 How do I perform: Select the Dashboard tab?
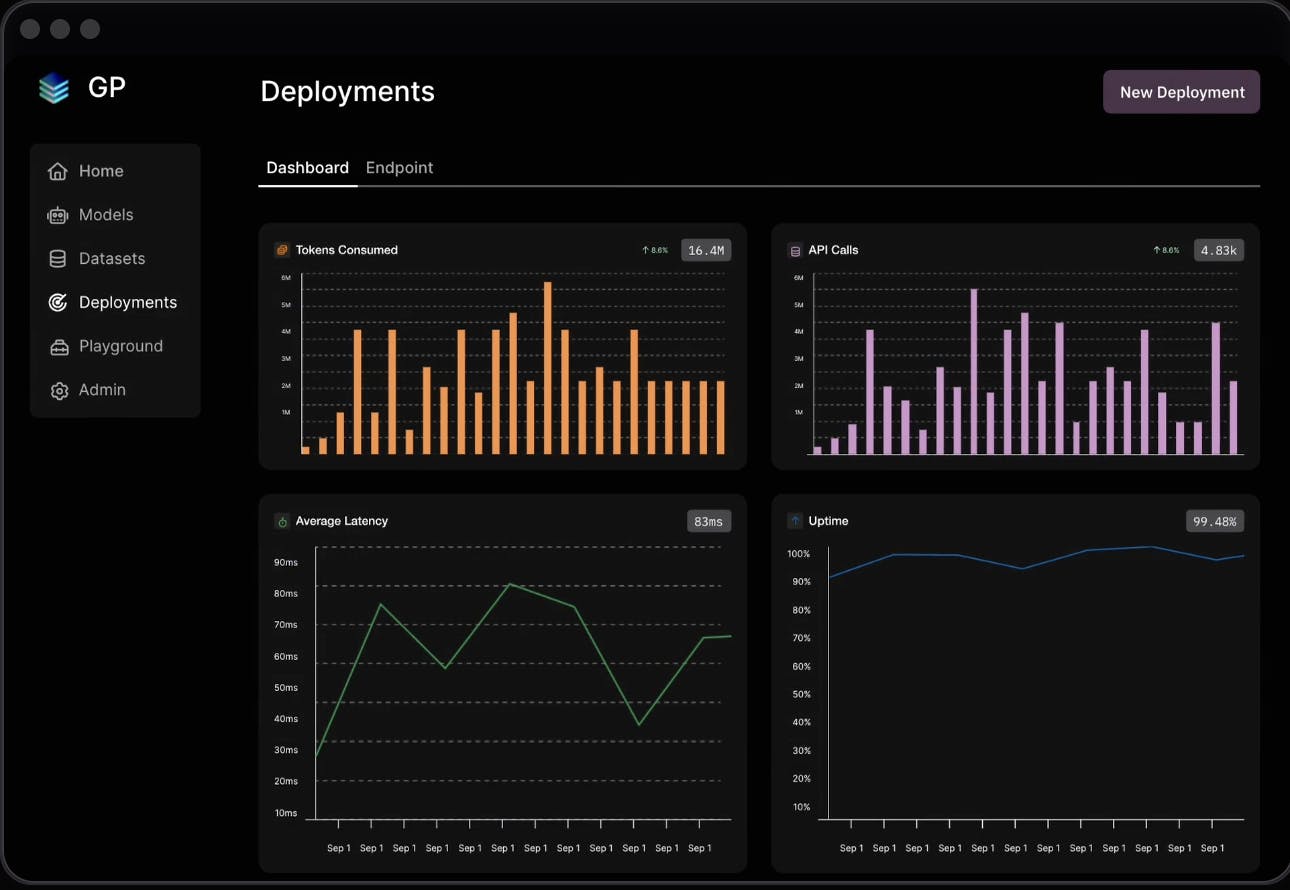(307, 168)
